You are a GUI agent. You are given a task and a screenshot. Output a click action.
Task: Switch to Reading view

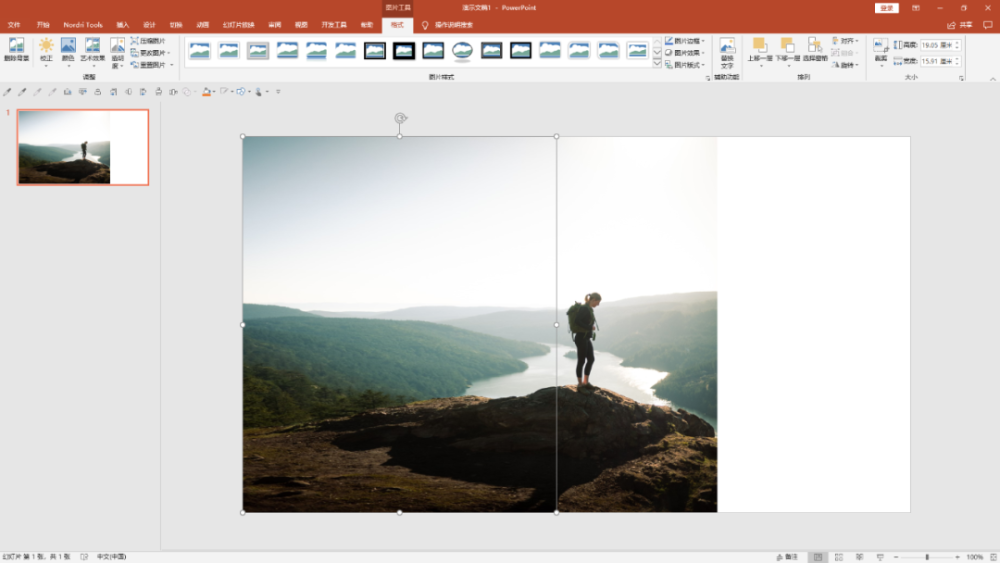point(859,557)
